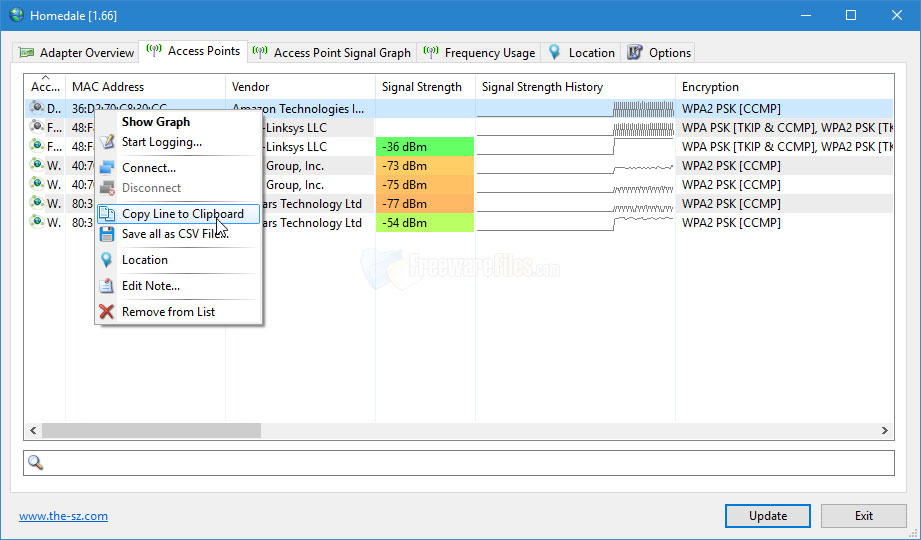Choose Connect... in the context menu
This screenshot has width=921, height=540.
(x=179, y=167)
